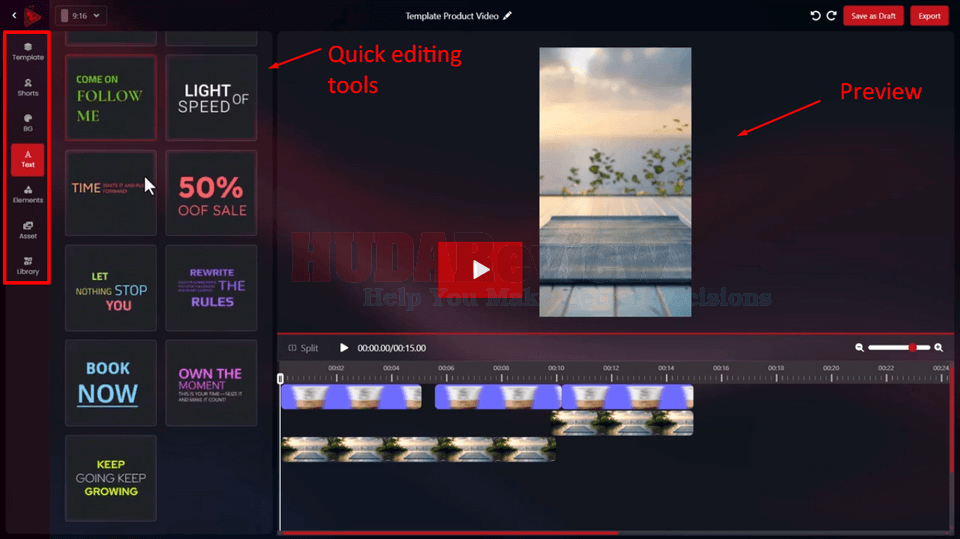Click the undo arrow icon
The image size is (960, 539).
click(815, 16)
